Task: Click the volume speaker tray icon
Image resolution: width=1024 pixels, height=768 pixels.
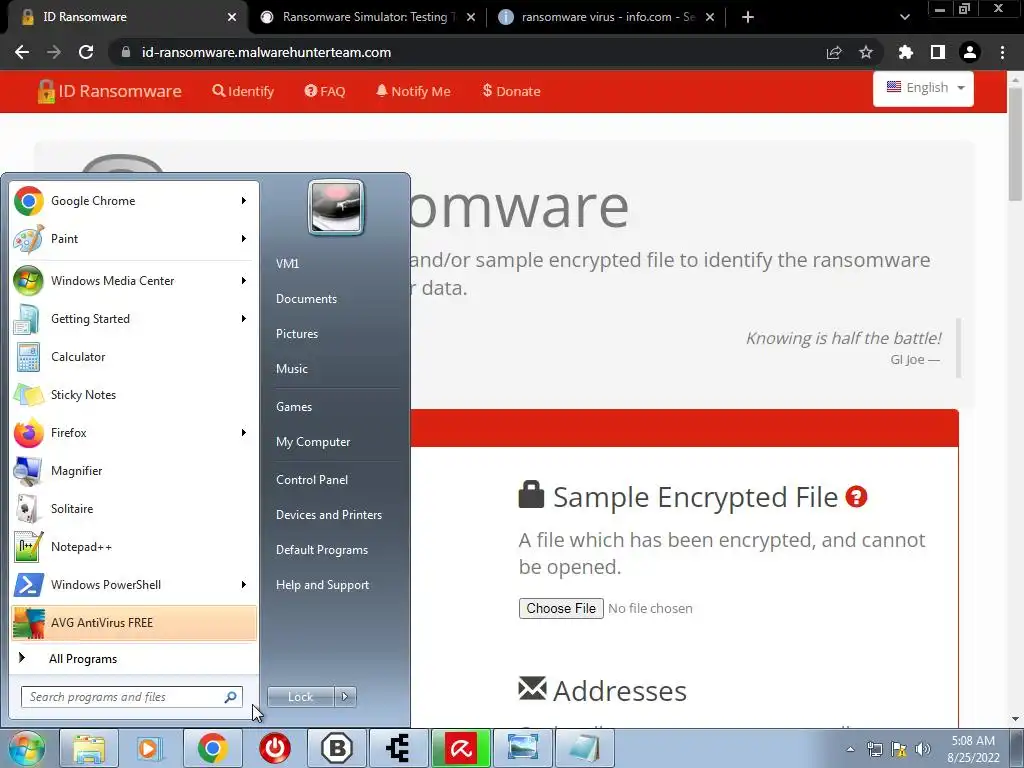Action: tap(923, 749)
